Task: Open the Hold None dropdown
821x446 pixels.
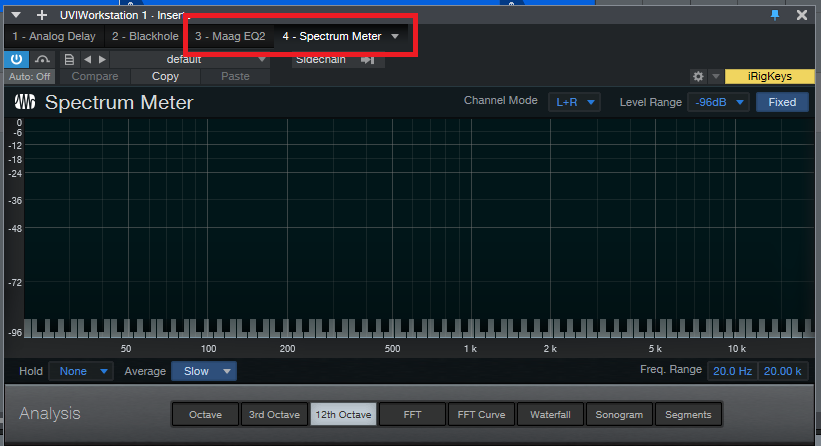Action: tap(81, 371)
